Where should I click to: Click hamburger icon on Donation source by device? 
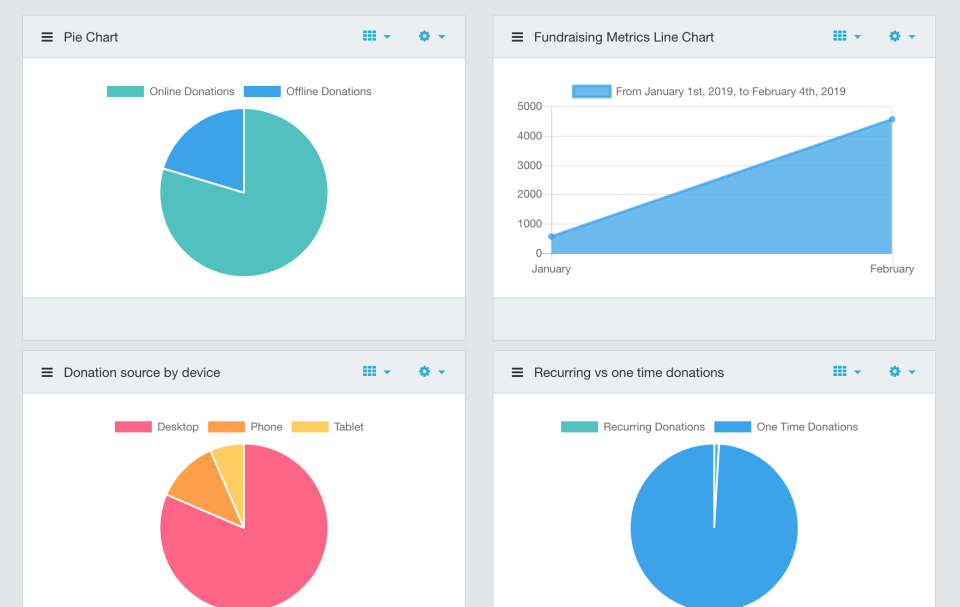(x=47, y=372)
